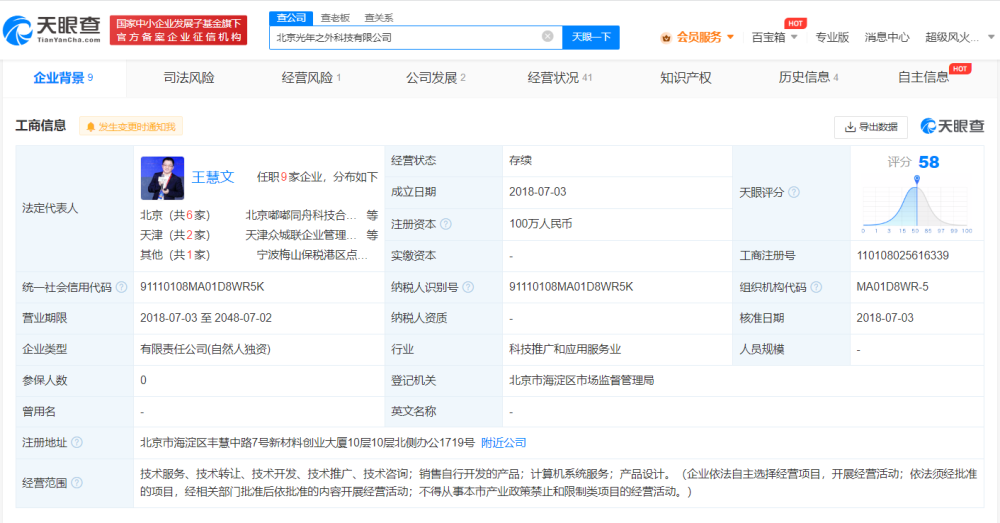
Task: Click the 2018-07-03 establishment date value
Action: (538, 192)
